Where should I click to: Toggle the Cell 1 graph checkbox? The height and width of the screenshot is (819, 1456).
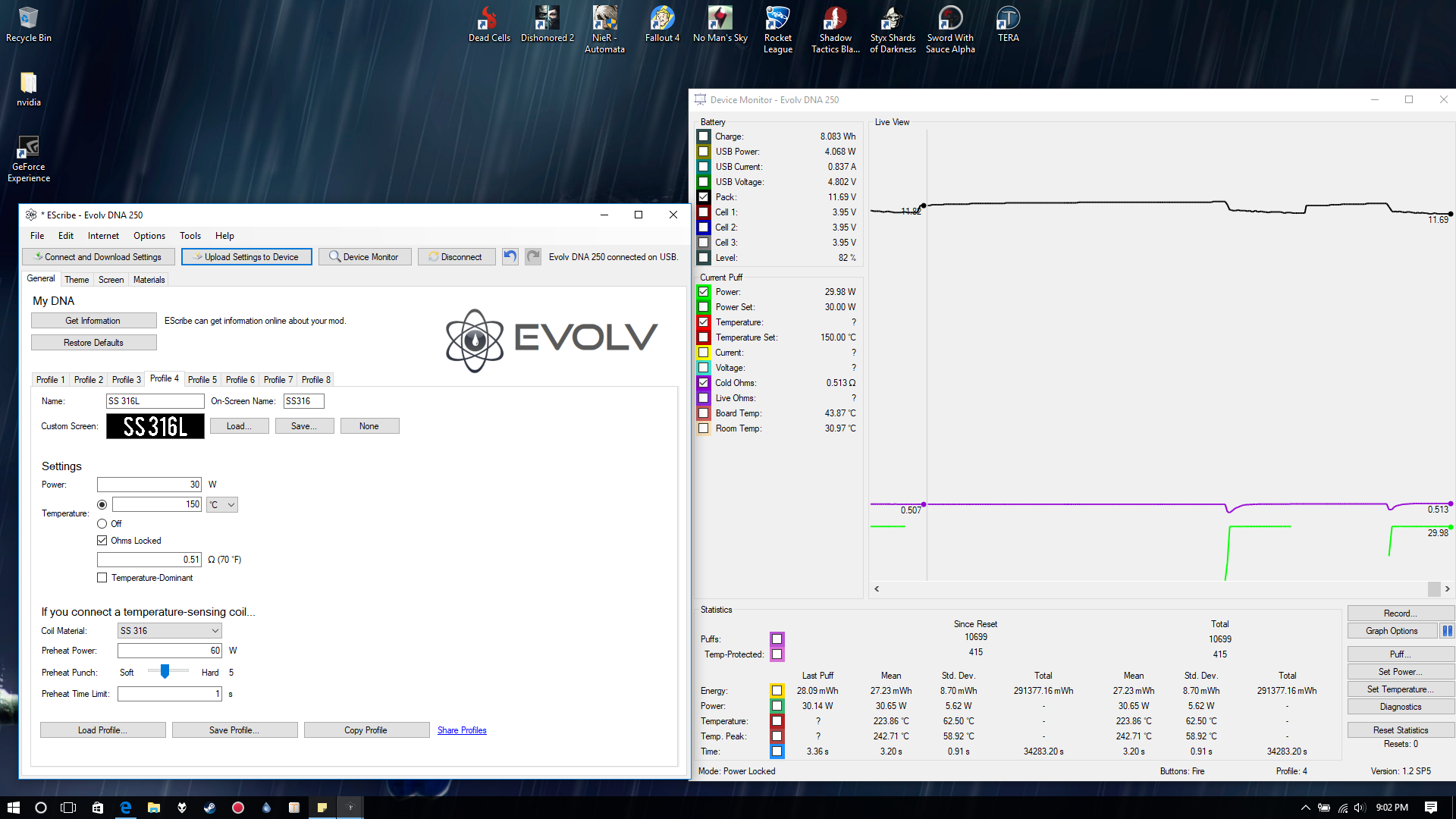coord(704,212)
